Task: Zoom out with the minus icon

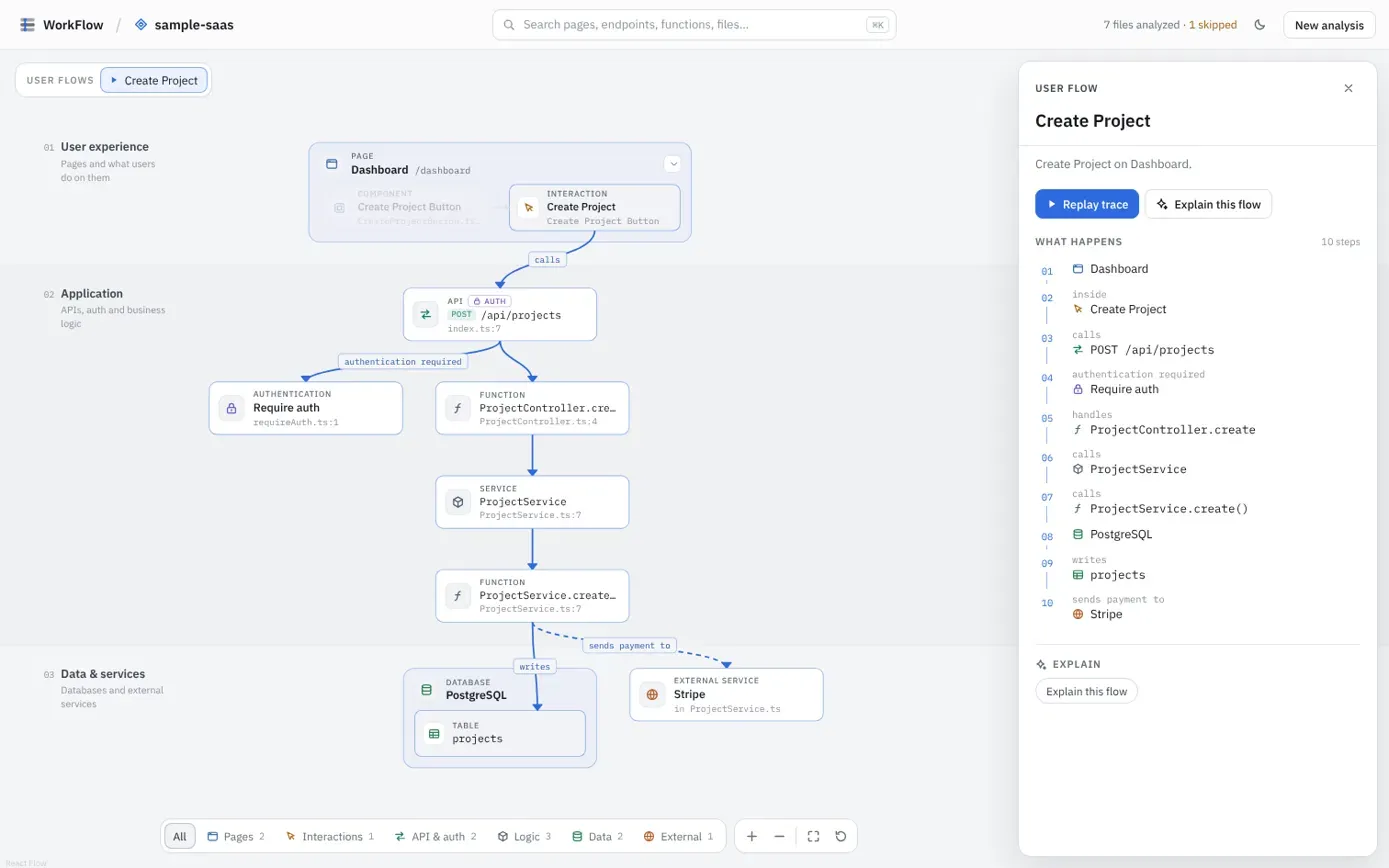Action: click(779, 836)
